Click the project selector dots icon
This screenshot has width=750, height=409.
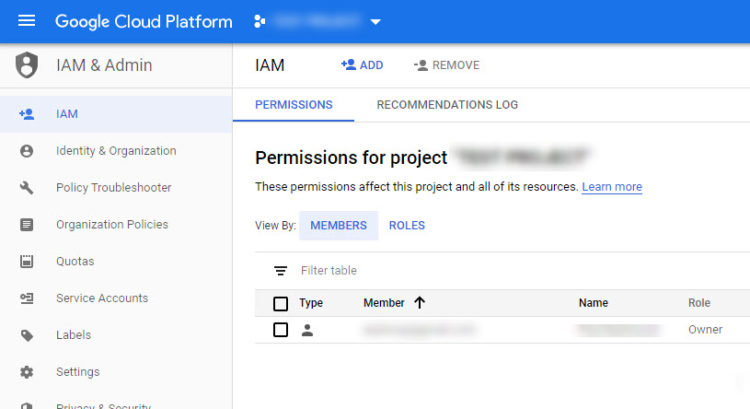(x=260, y=22)
